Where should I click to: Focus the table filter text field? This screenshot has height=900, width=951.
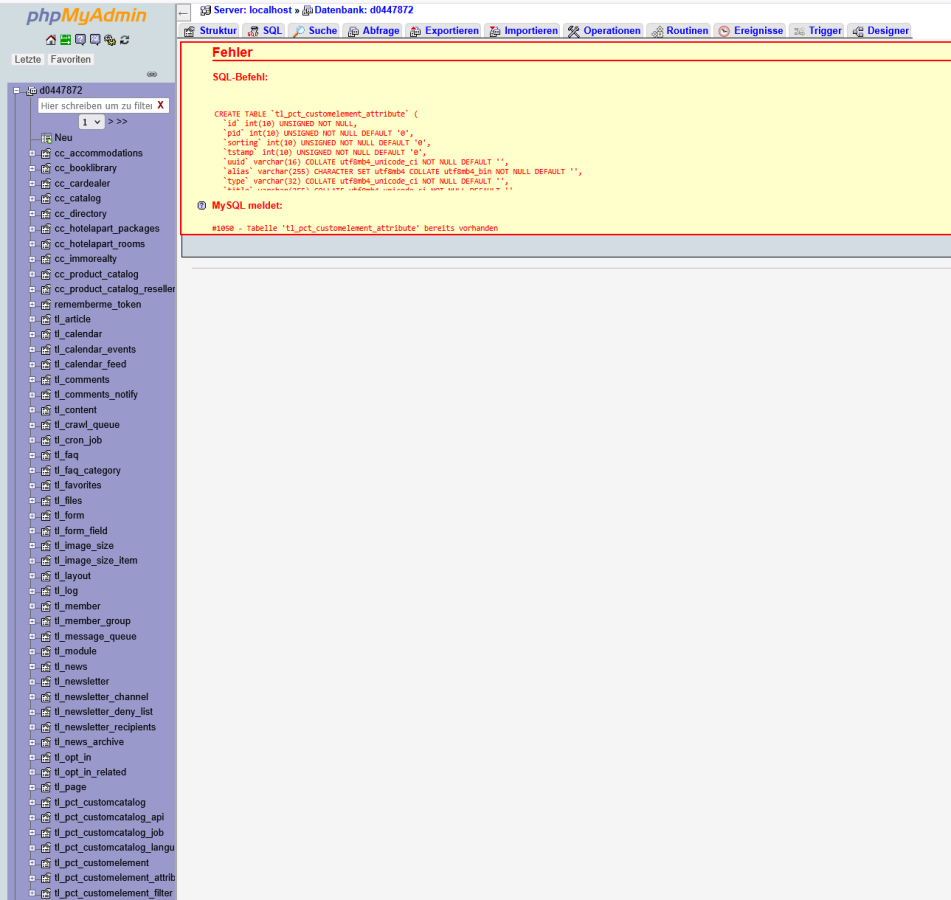click(95, 105)
